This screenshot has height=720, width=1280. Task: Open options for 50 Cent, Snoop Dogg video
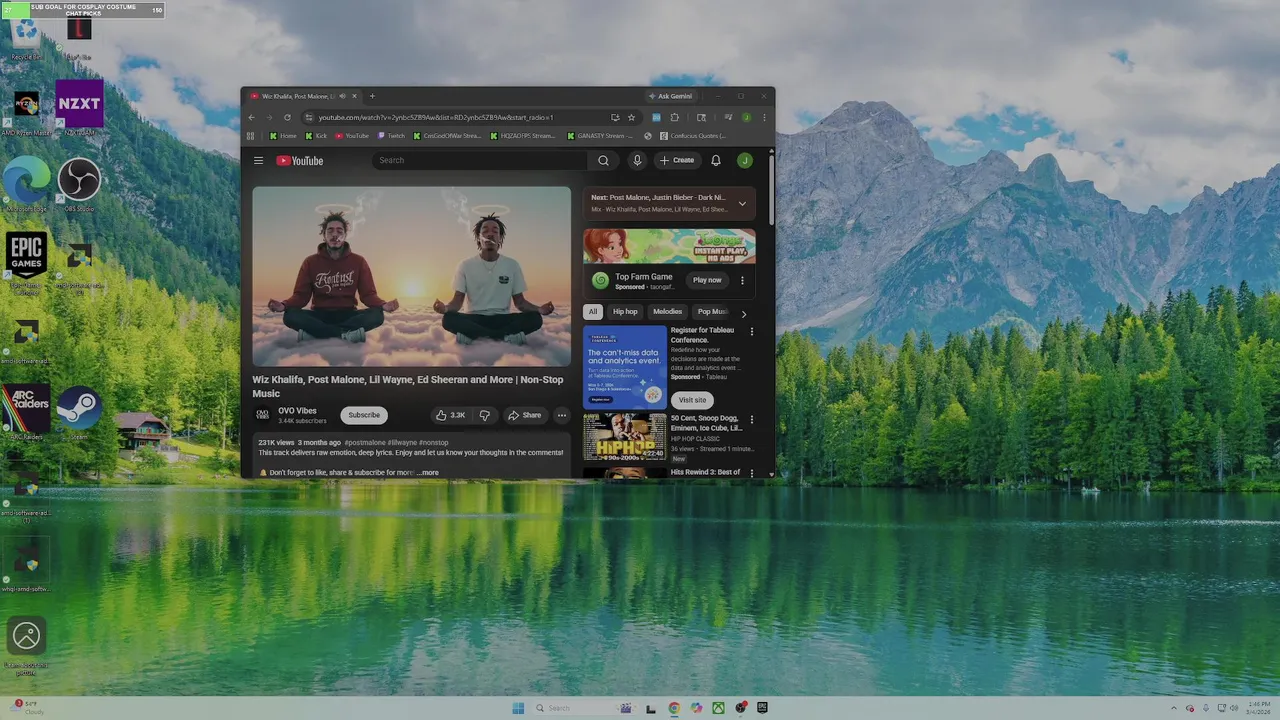pyautogui.click(x=752, y=419)
